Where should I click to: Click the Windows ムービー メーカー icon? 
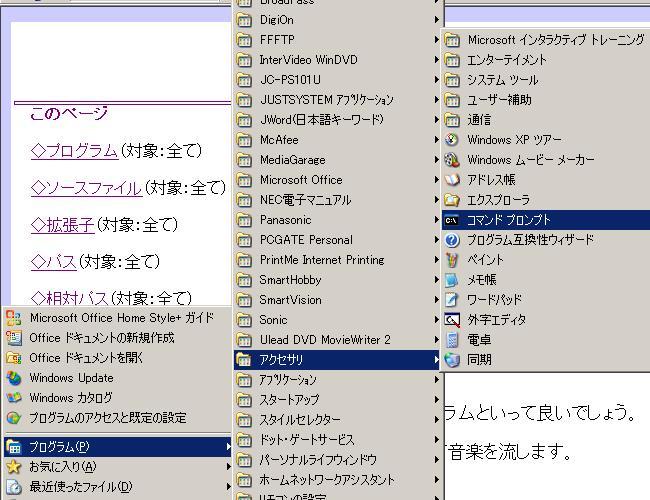coord(452,160)
